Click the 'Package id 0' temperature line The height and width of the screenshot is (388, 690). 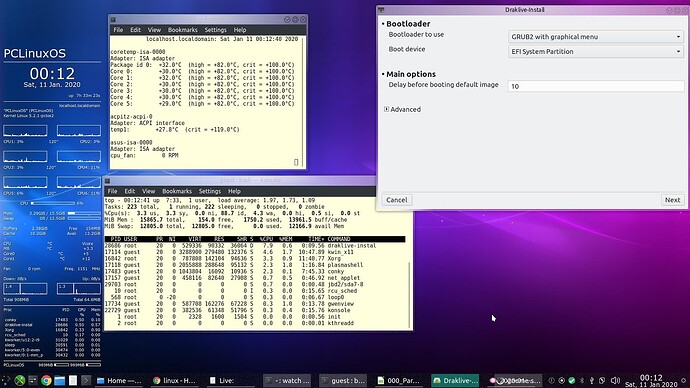click(x=202, y=65)
